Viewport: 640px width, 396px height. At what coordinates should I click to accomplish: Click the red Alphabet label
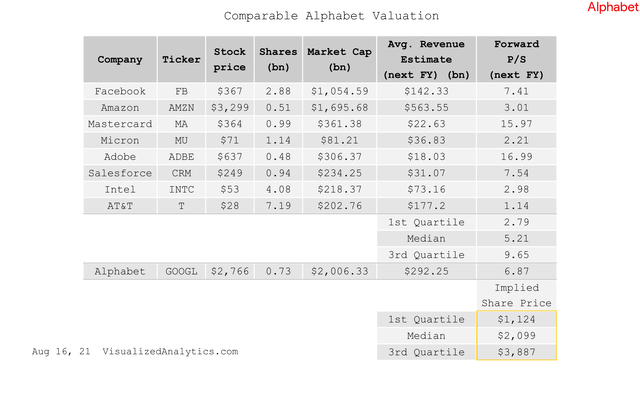pos(613,7)
